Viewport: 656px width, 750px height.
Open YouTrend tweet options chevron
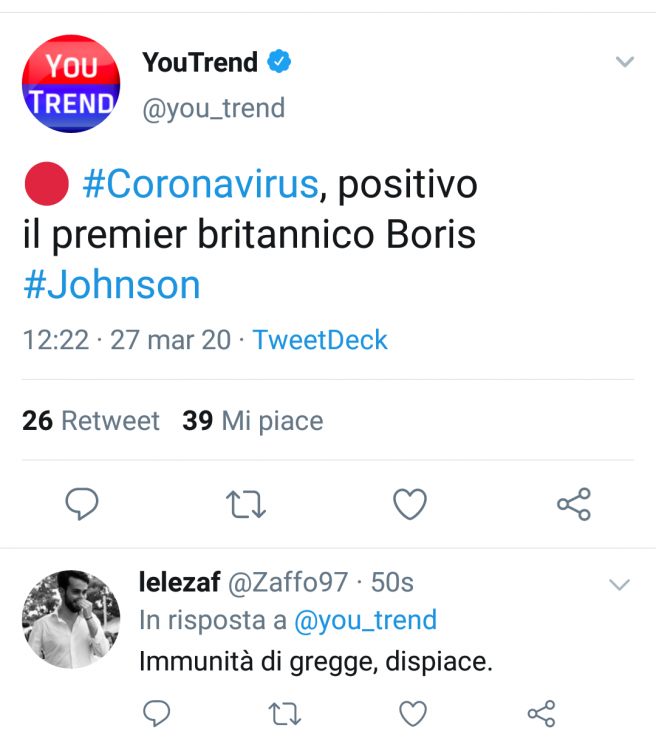pyautogui.click(x=625, y=62)
